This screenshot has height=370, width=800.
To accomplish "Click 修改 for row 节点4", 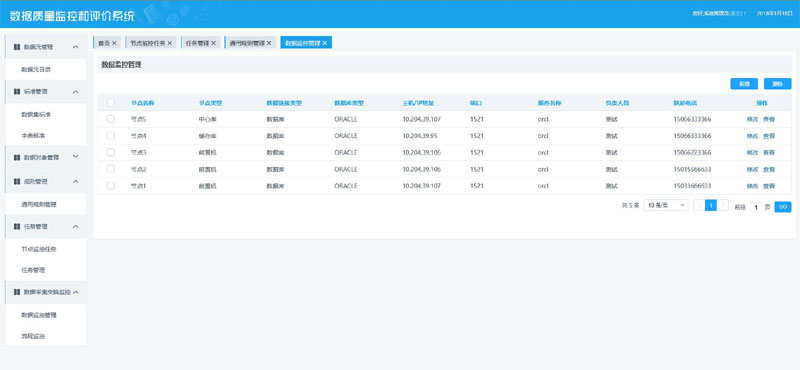I will point(752,136).
